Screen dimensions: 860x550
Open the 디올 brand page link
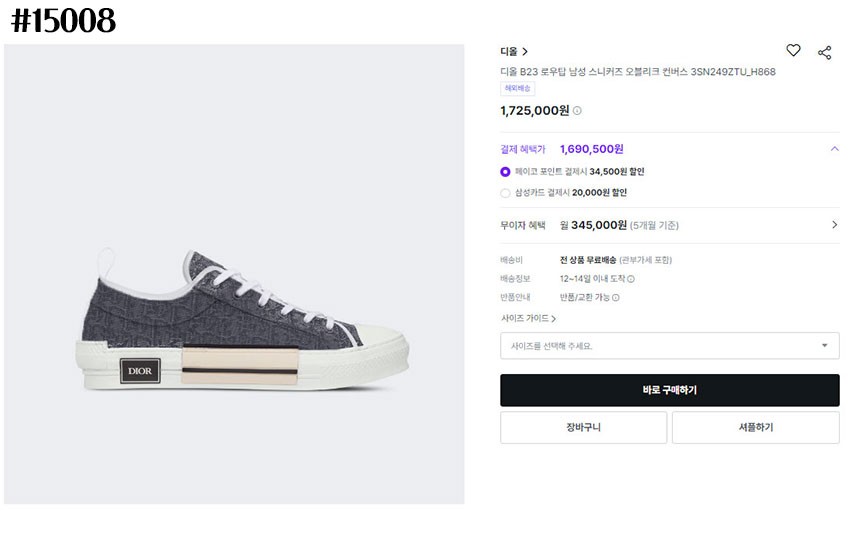514,51
